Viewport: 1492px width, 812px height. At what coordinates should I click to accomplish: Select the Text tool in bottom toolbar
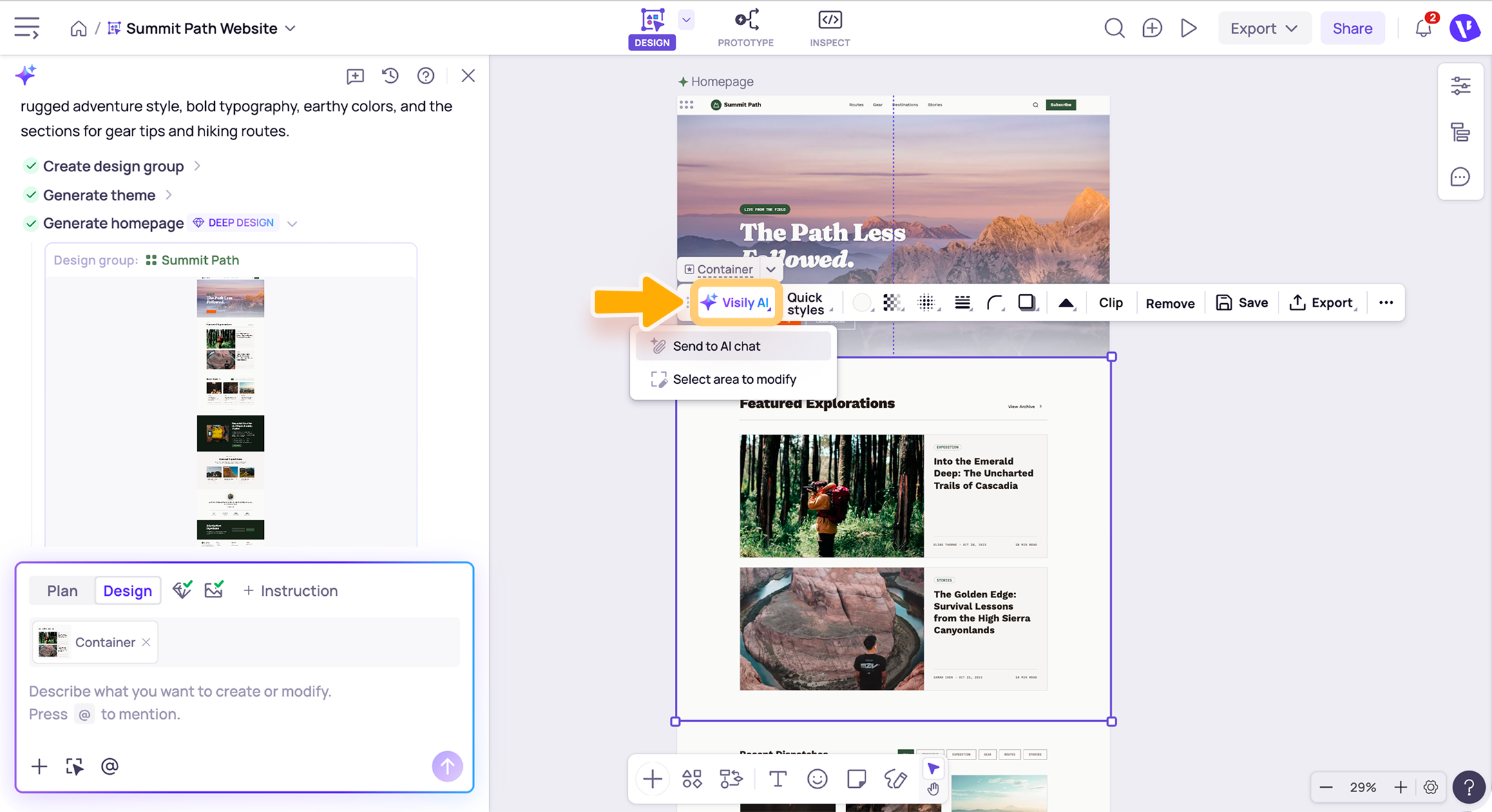[778, 779]
